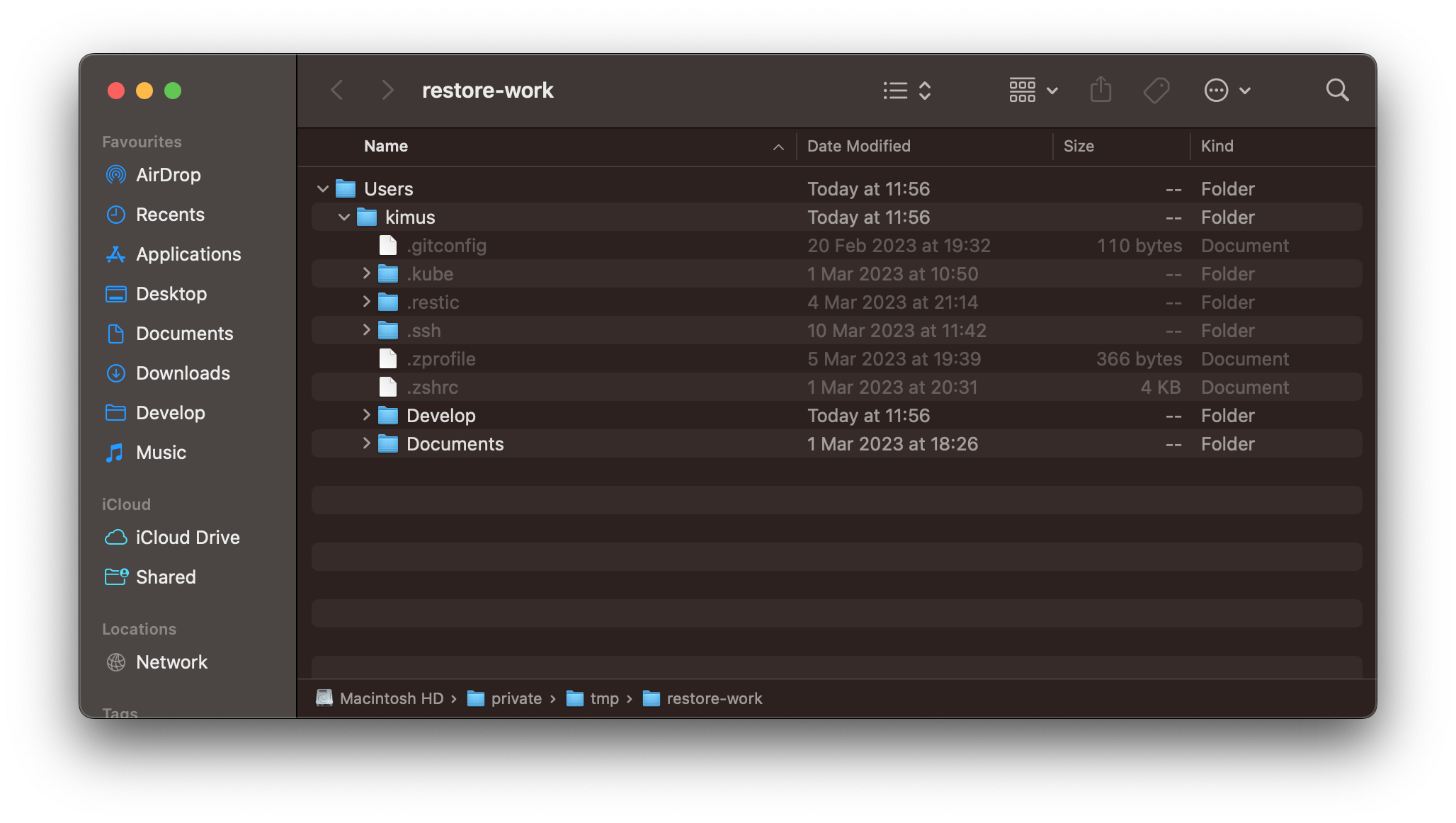The width and height of the screenshot is (1456, 823).
Task: Select the Develop folder icon in file list
Action: 387,415
